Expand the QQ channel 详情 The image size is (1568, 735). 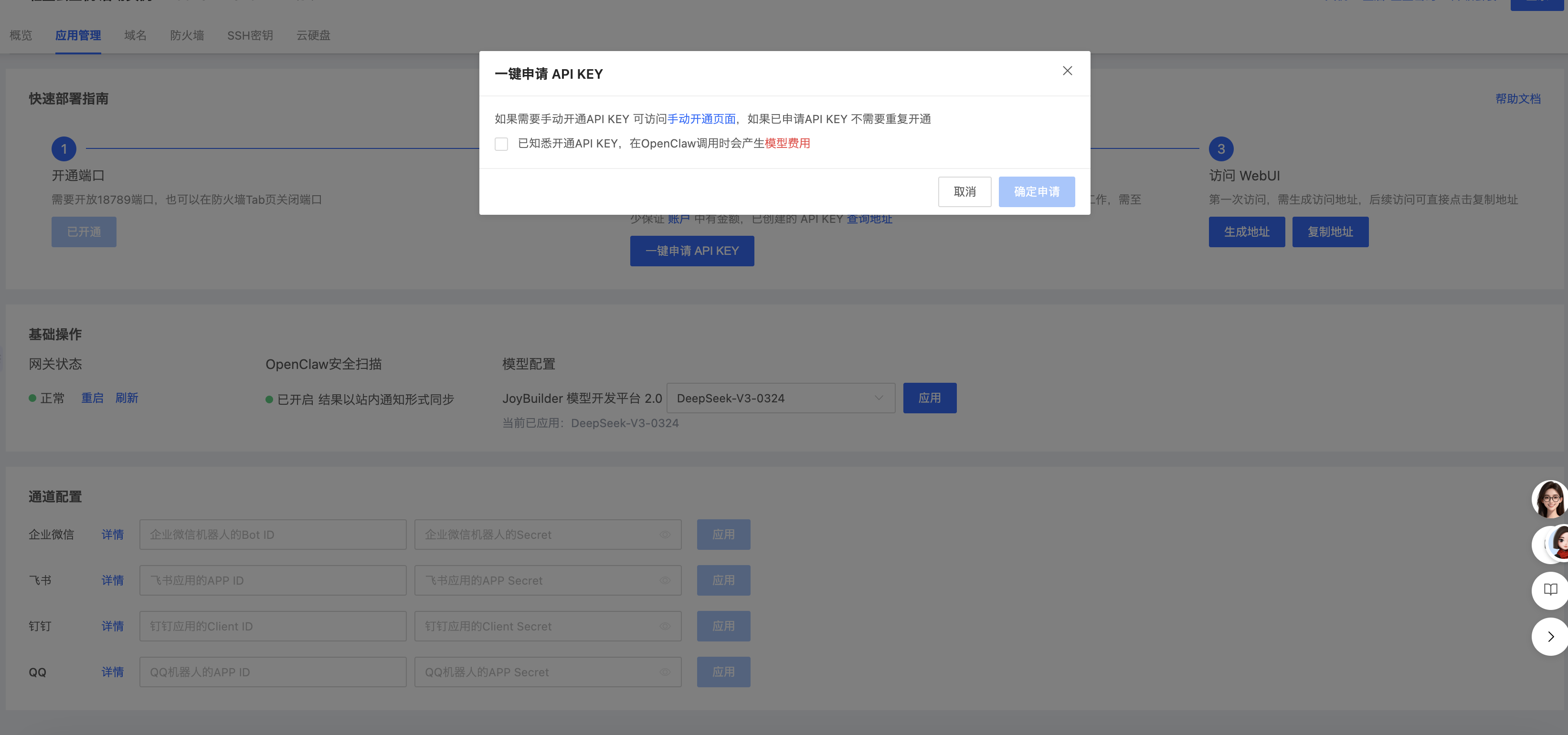pyautogui.click(x=113, y=672)
